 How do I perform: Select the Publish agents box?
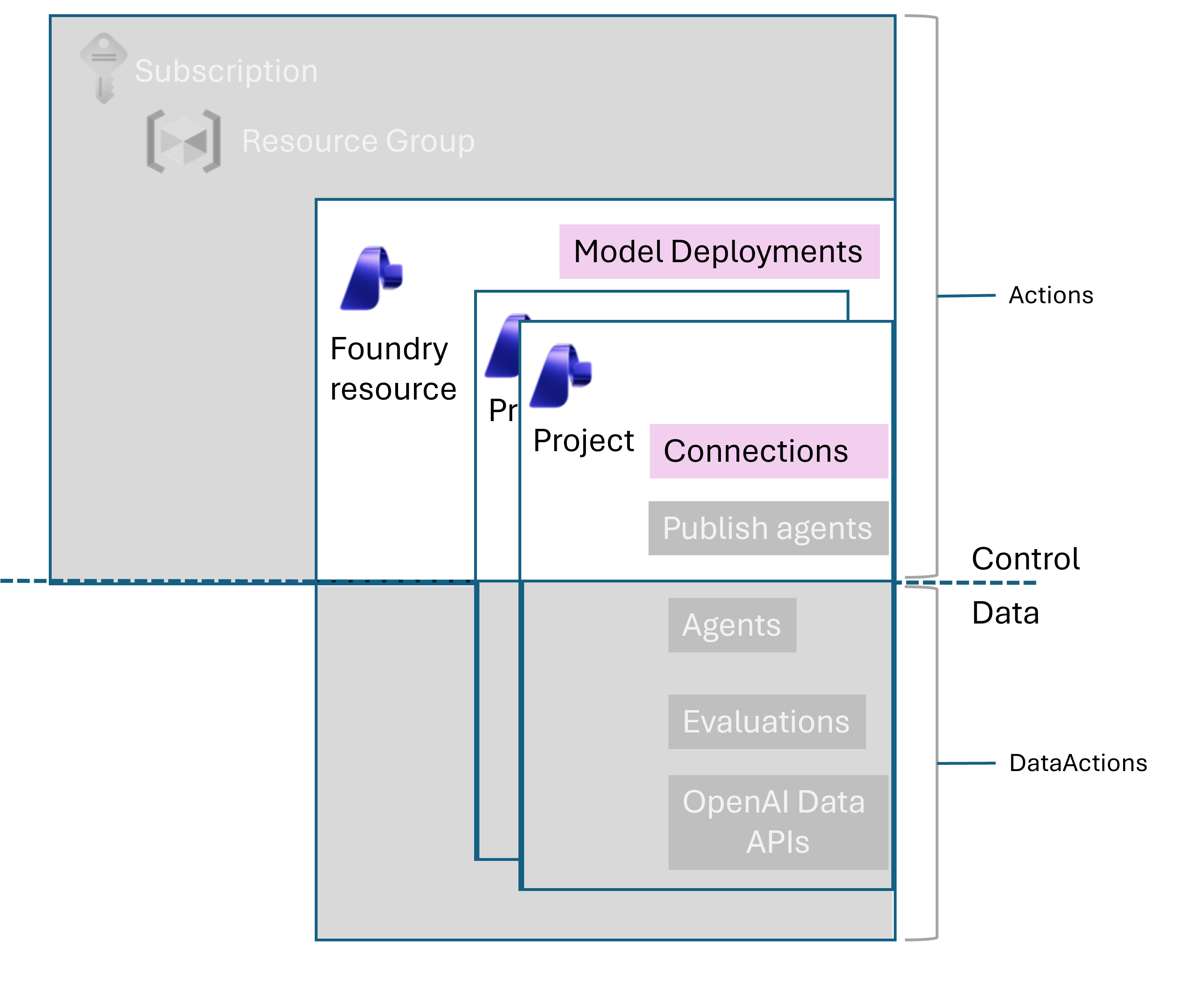click(x=768, y=528)
